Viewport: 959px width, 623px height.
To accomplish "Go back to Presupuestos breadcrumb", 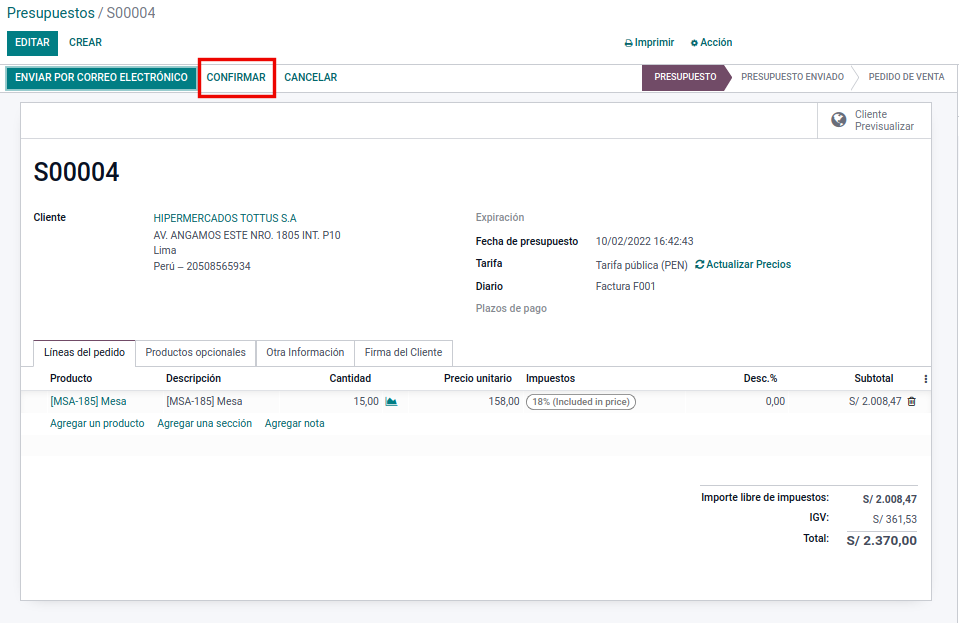I will click(x=50, y=13).
